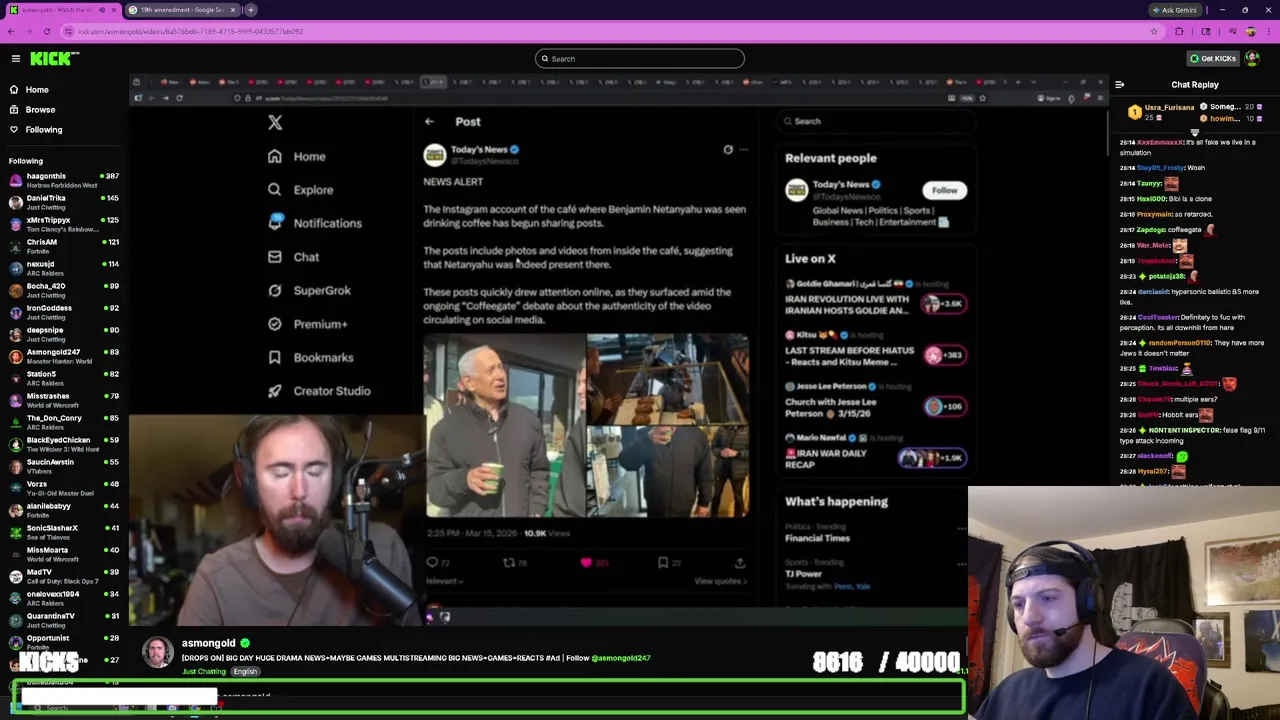1280x720 pixels.
Task: Click the Kick search field
Action: click(x=640, y=59)
